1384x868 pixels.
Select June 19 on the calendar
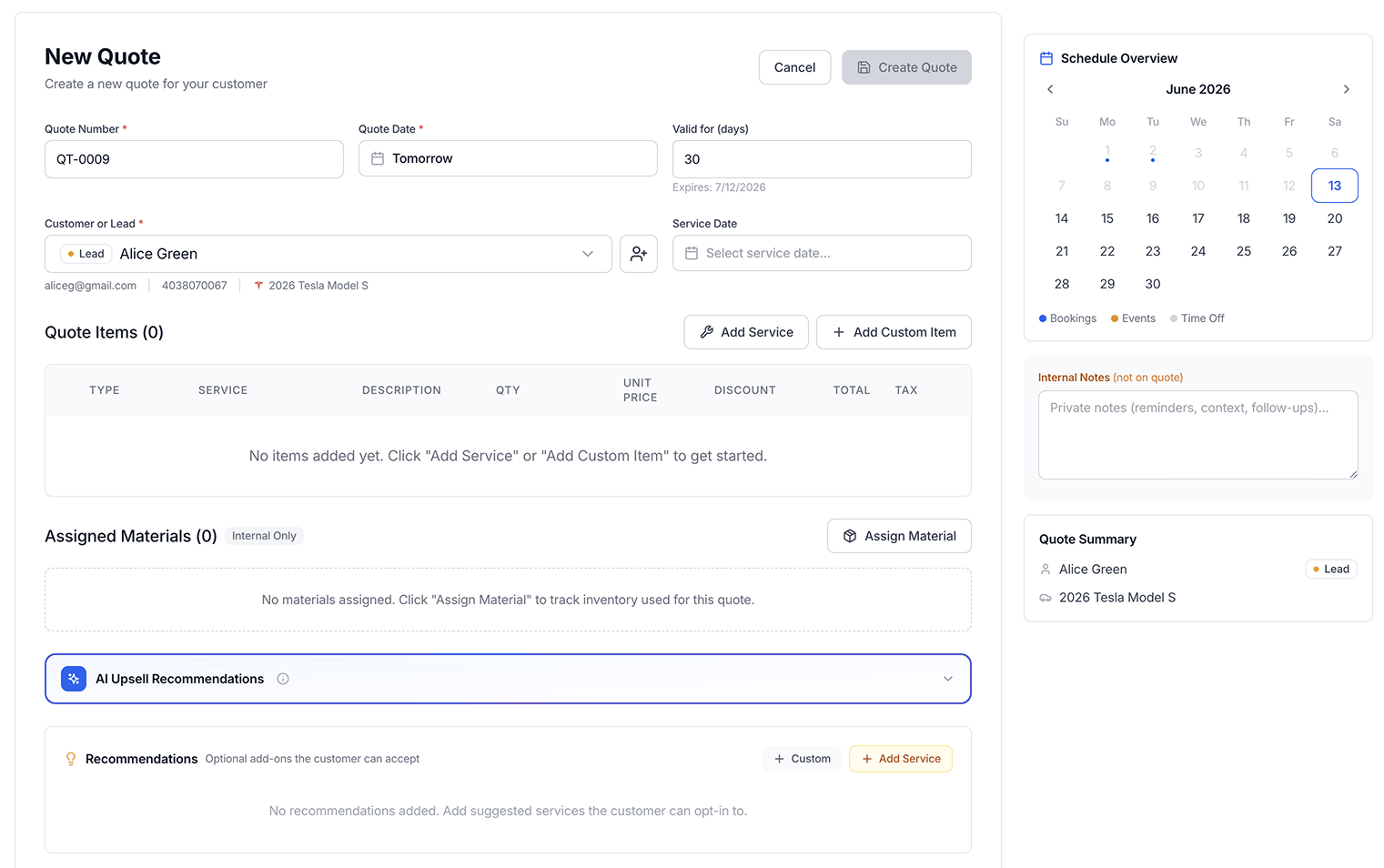(1289, 218)
